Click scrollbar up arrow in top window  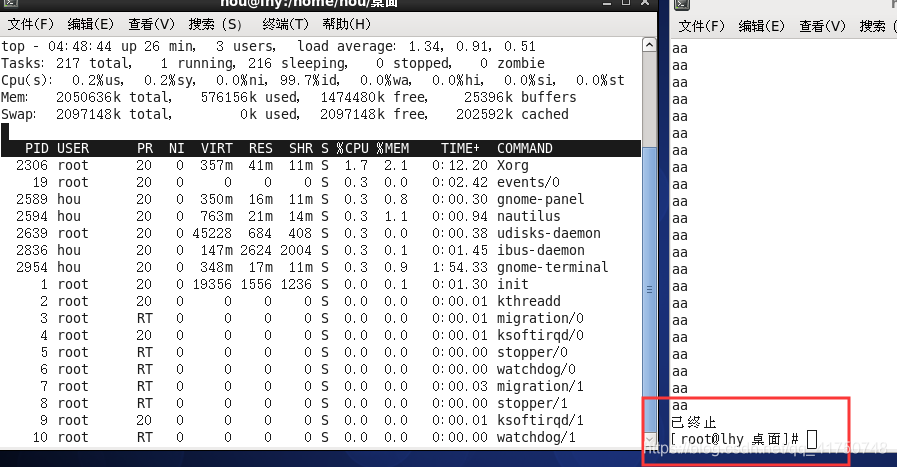point(649,45)
